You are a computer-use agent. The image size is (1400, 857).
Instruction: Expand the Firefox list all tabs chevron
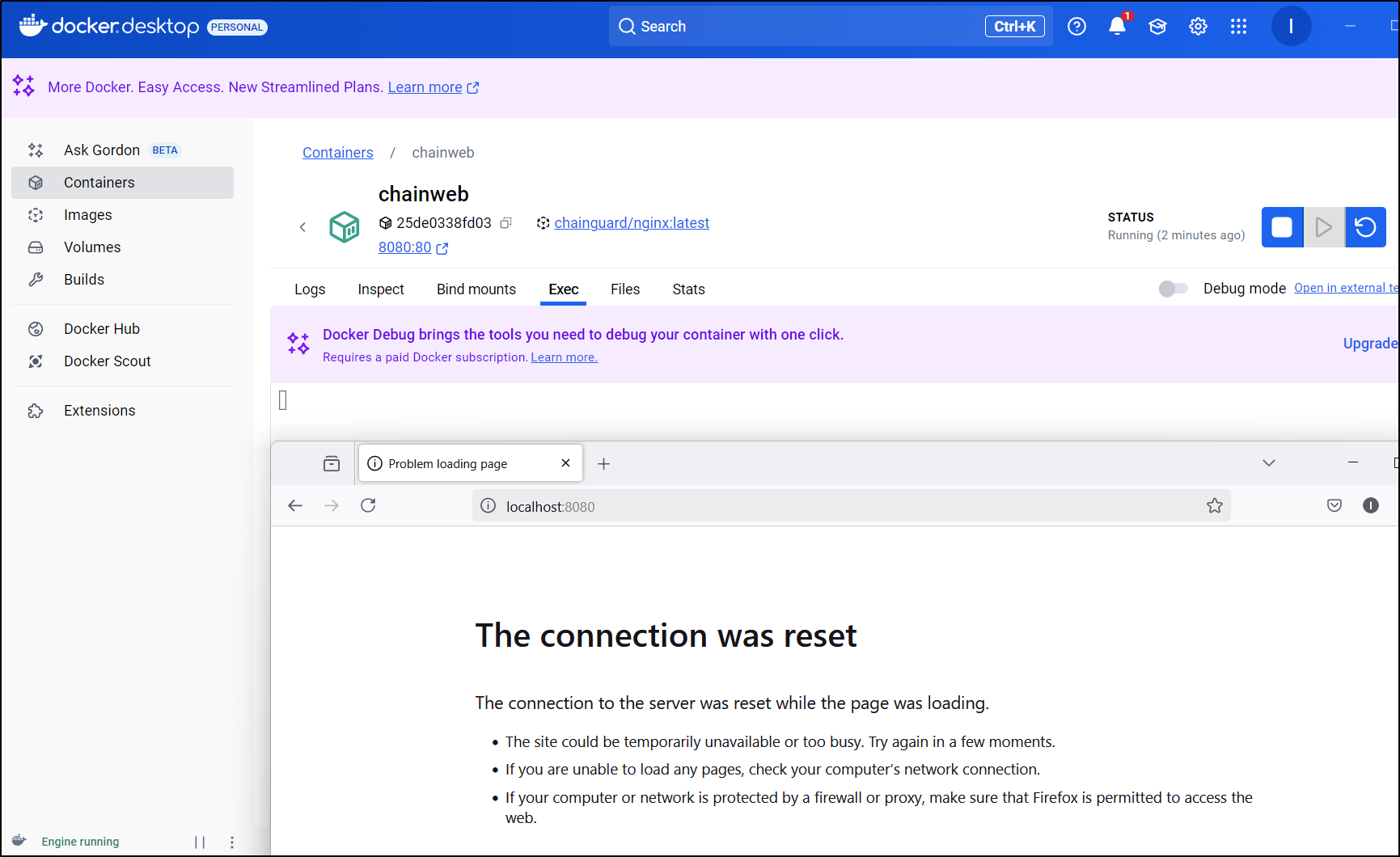tap(1269, 463)
